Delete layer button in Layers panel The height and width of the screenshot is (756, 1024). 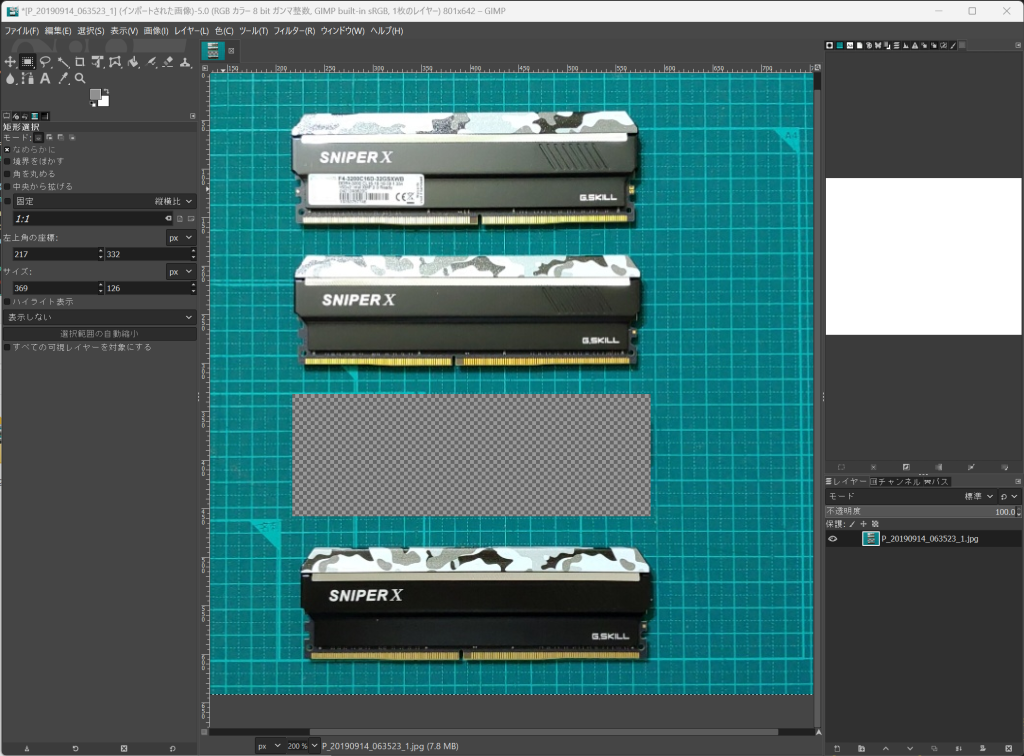coord(1008,748)
